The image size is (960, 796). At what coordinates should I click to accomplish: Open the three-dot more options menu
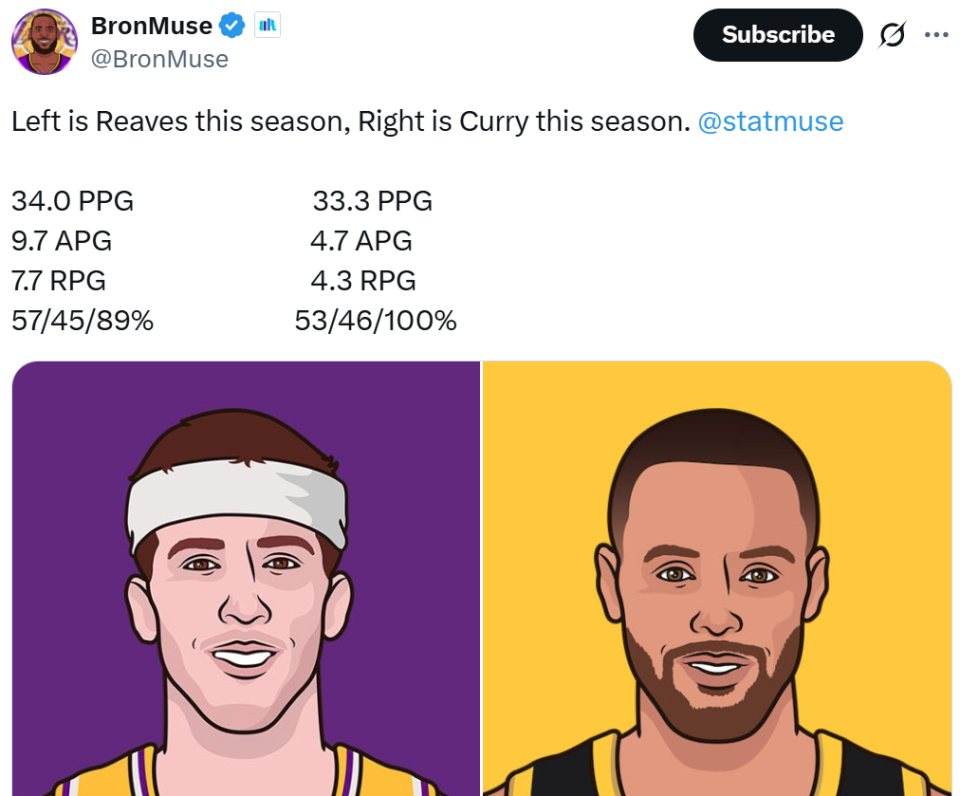936,35
